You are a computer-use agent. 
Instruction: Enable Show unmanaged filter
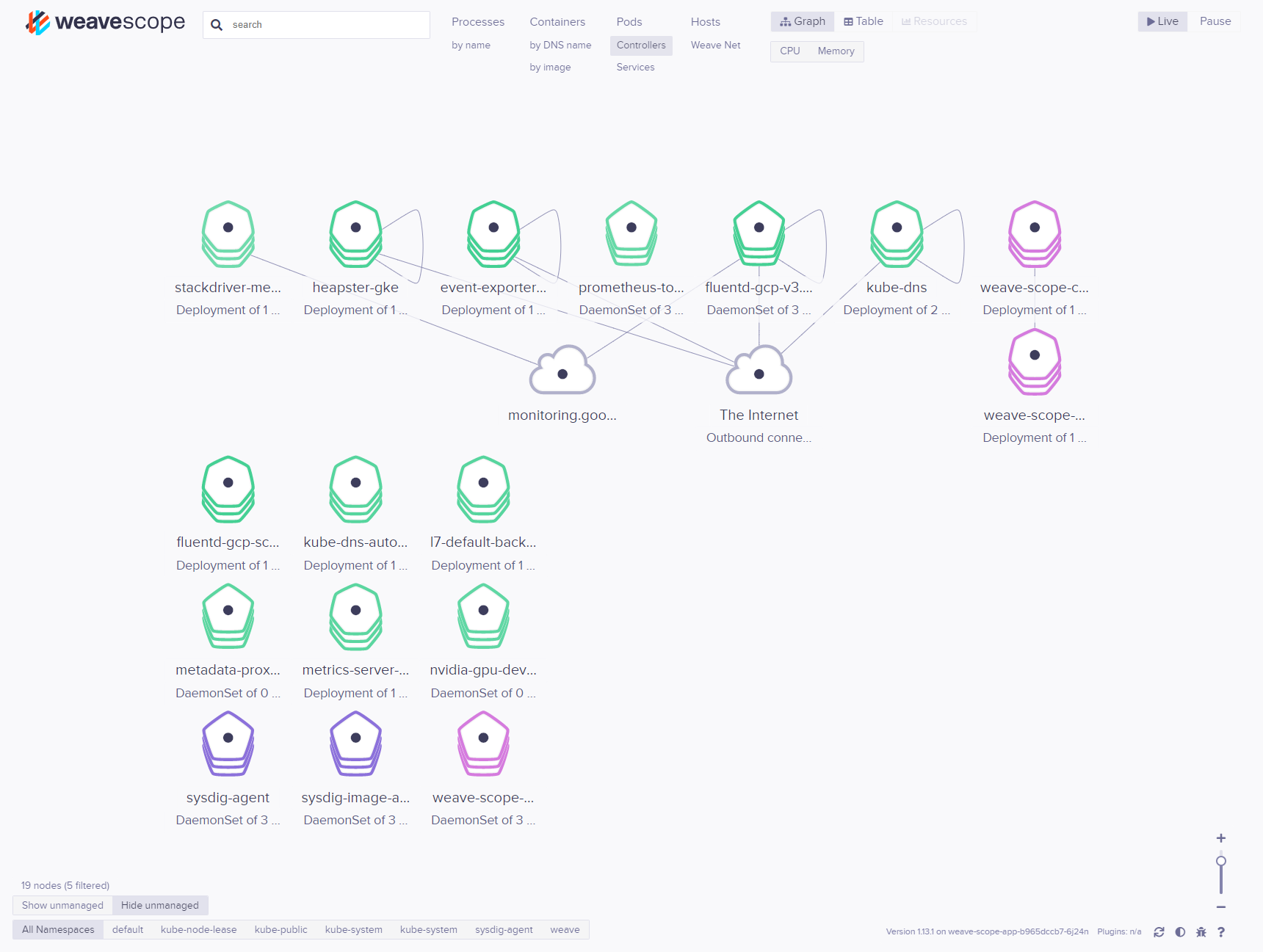pos(62,905)
